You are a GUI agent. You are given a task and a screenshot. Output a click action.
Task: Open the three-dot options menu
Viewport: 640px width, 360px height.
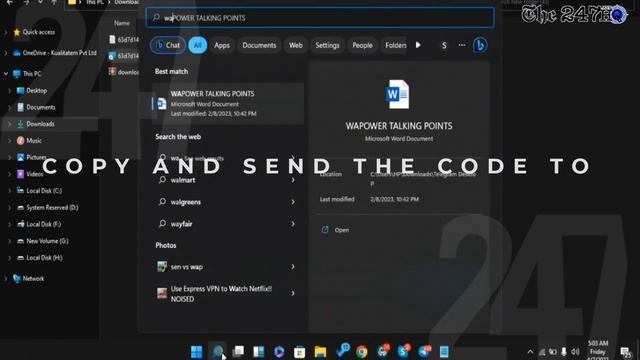pos(462,45)
